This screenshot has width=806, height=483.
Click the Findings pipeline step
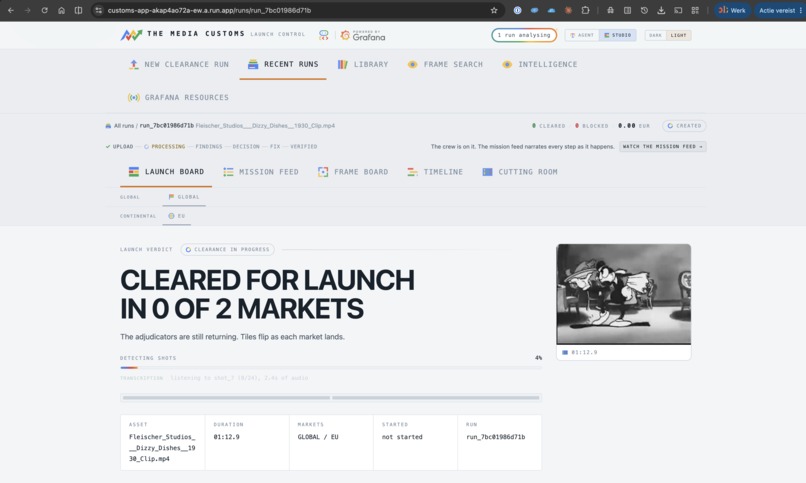pos(209,146)
